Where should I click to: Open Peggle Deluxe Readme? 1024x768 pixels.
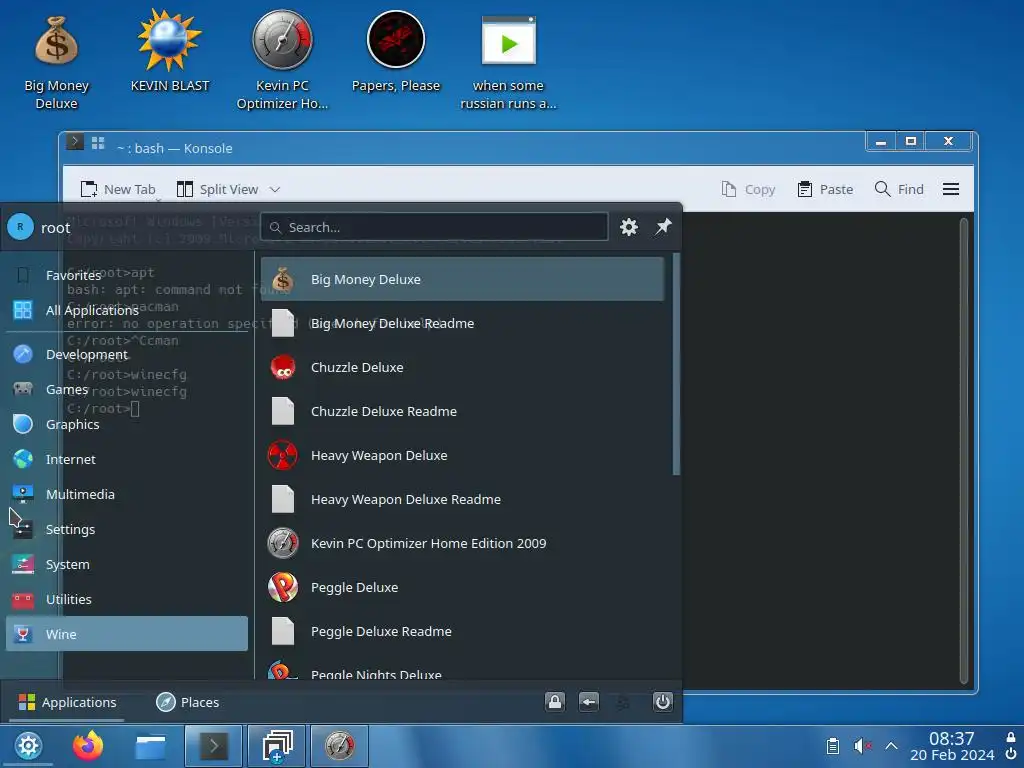(x=462, y=631)
